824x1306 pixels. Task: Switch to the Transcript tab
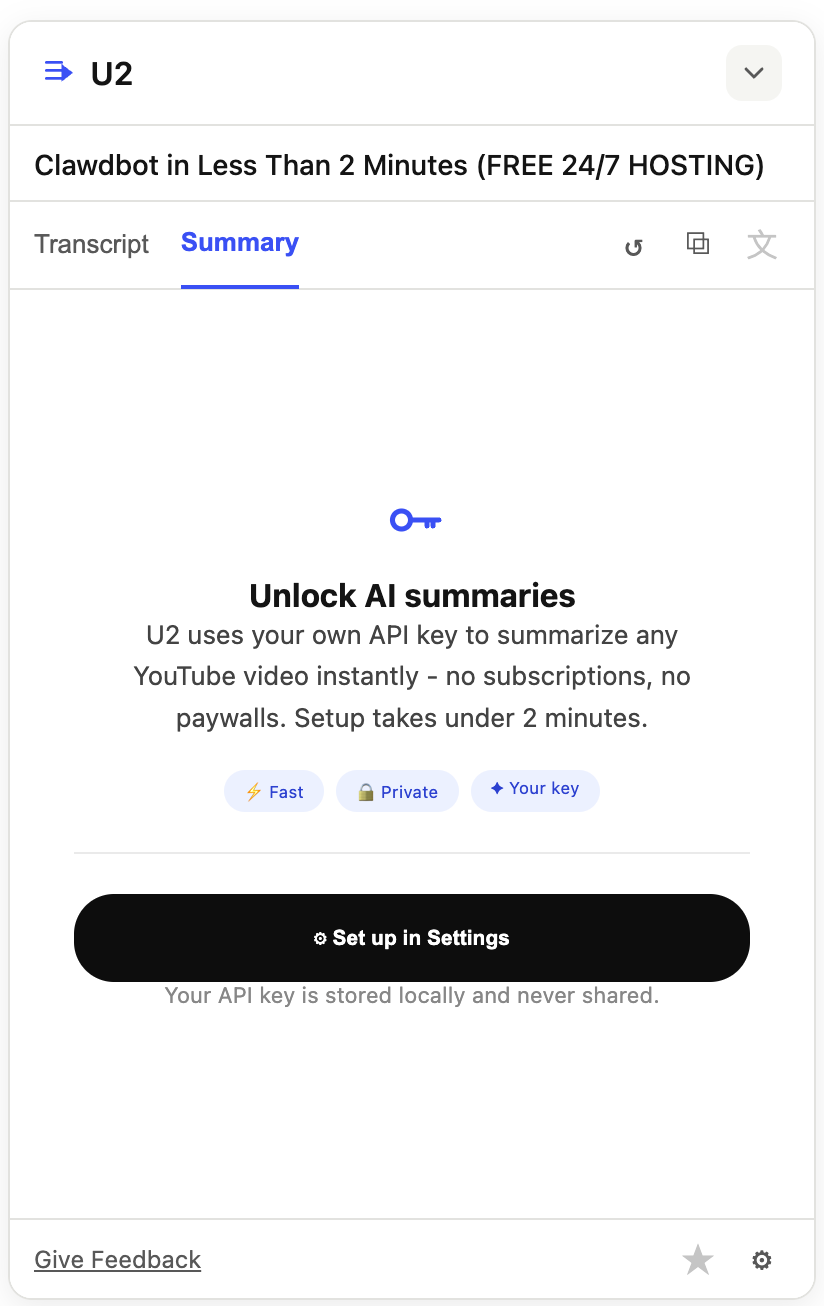point(91,244)
